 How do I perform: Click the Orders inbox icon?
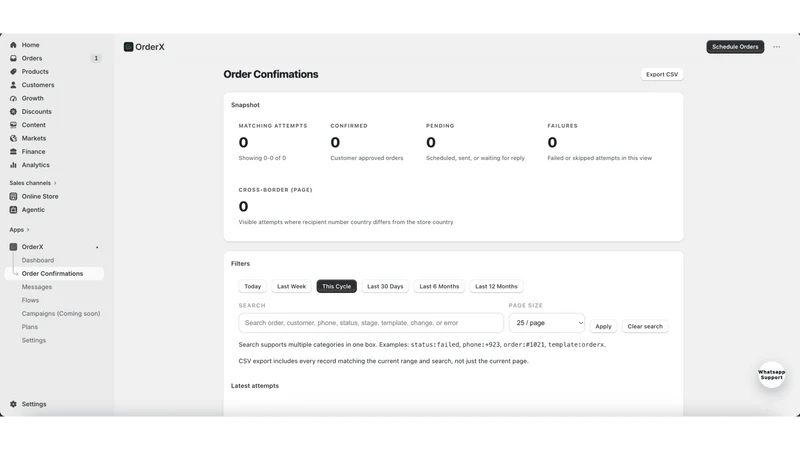(x=13, y=58)
